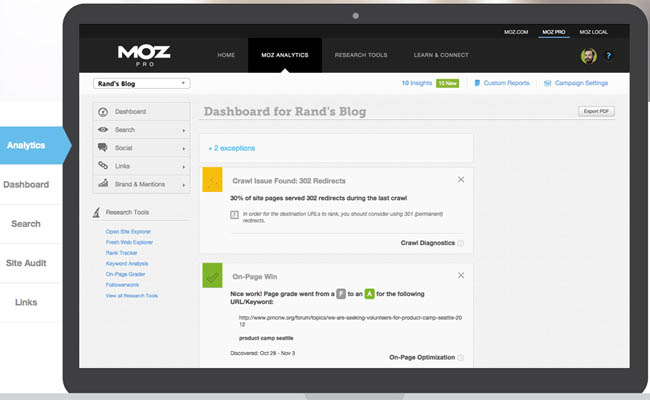
Task: Click the Dashboard gauge icon in sidebar
Action: 103,112
